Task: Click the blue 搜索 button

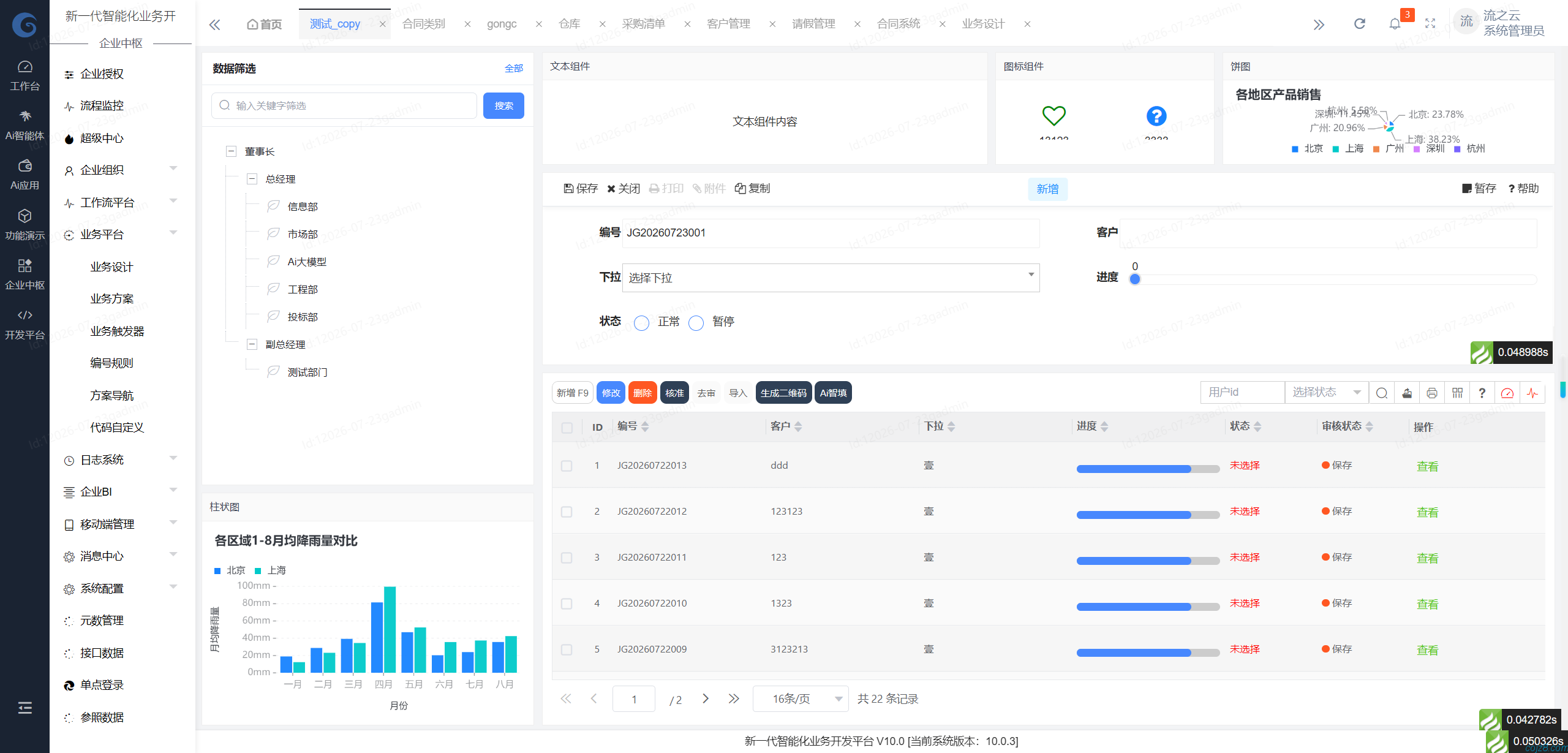Action: coord(503,105)
